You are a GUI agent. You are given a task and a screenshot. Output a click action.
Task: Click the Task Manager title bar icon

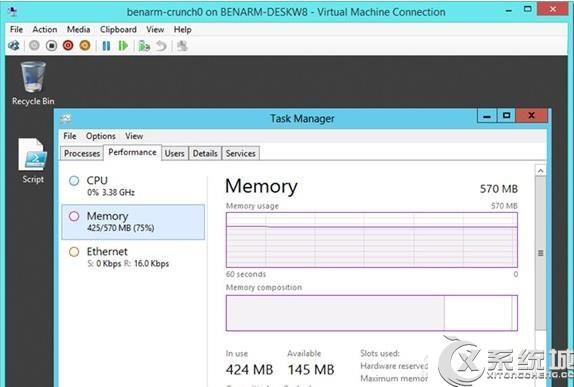tap(66, 118)
